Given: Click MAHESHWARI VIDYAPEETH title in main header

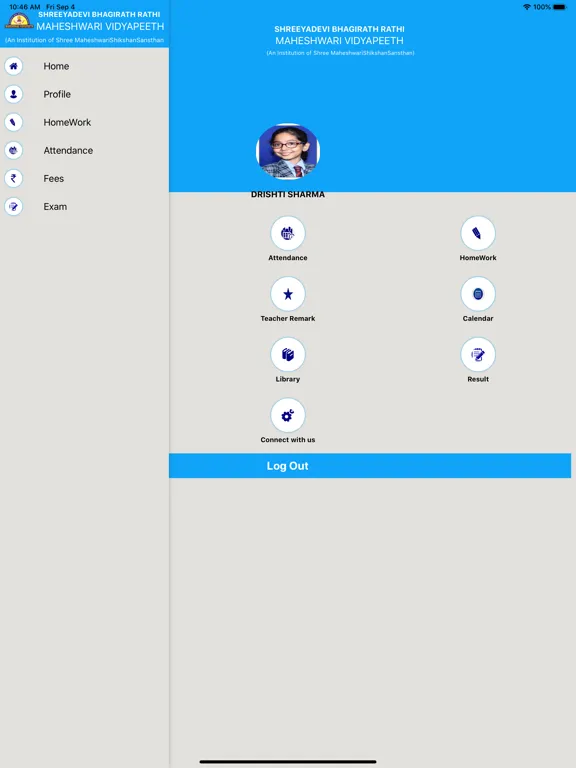Looking at the screenshot, I should [339, 41].
